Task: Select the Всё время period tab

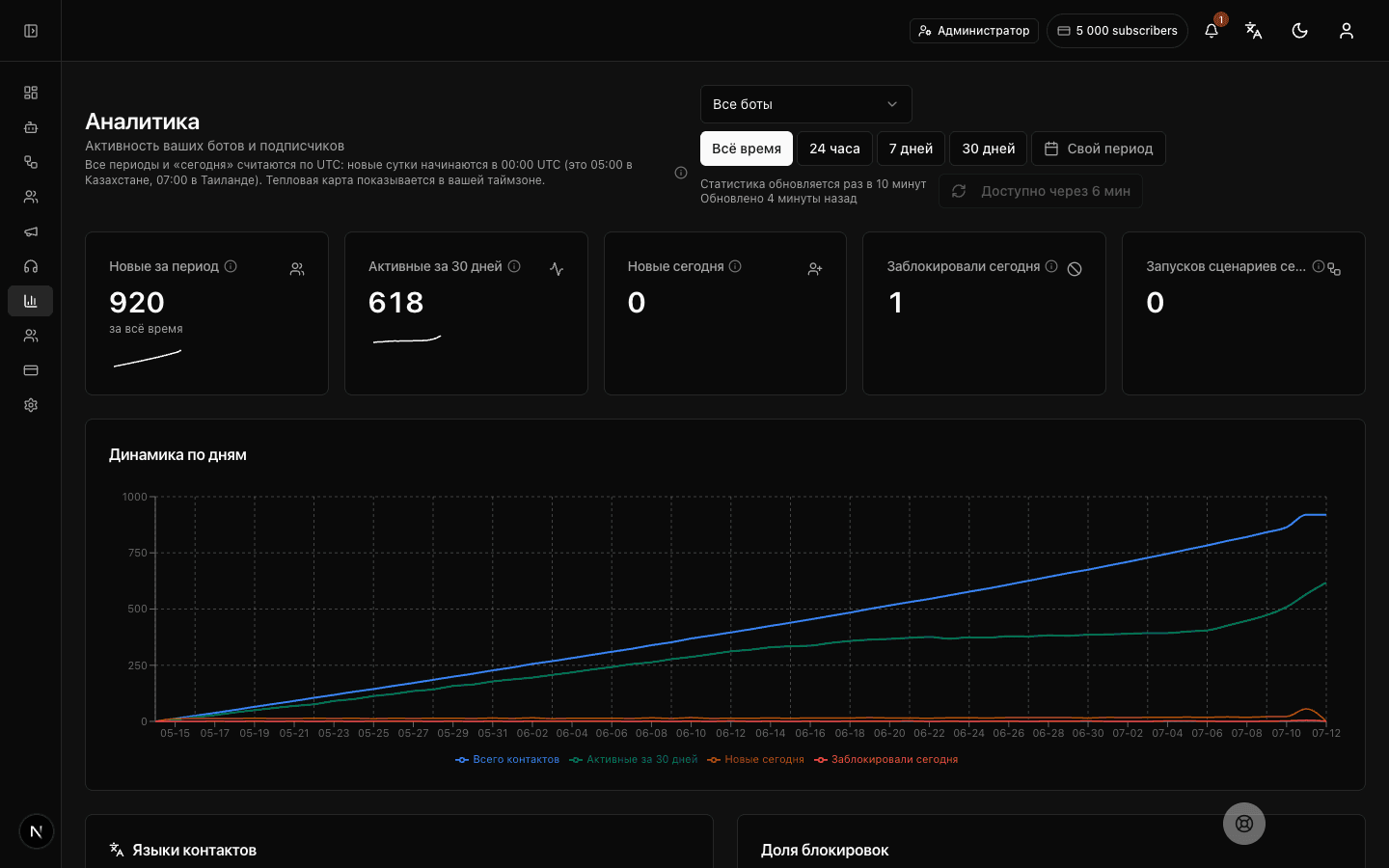Action: [747, 149]
